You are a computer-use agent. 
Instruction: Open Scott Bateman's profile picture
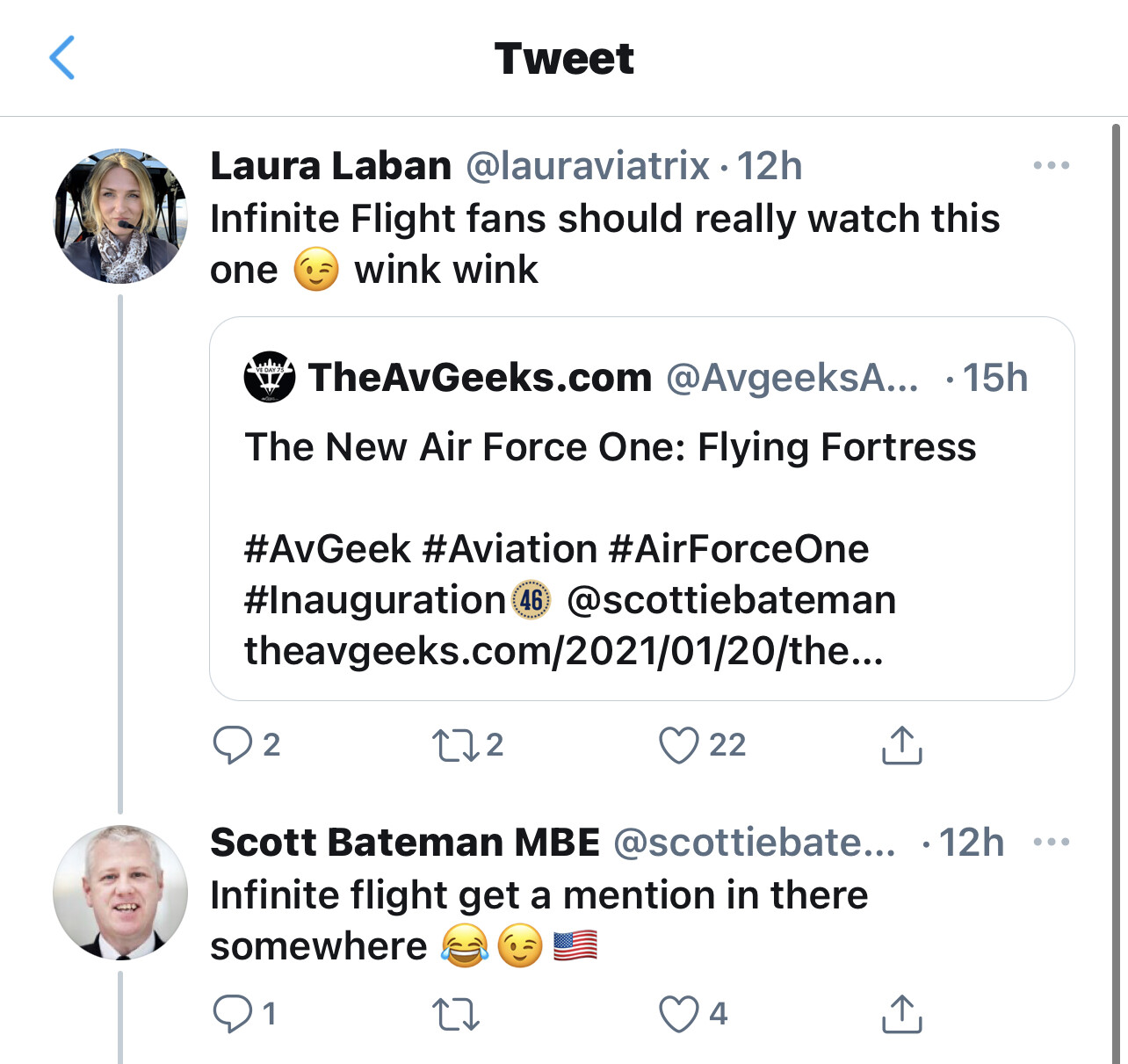coord(120,893)
